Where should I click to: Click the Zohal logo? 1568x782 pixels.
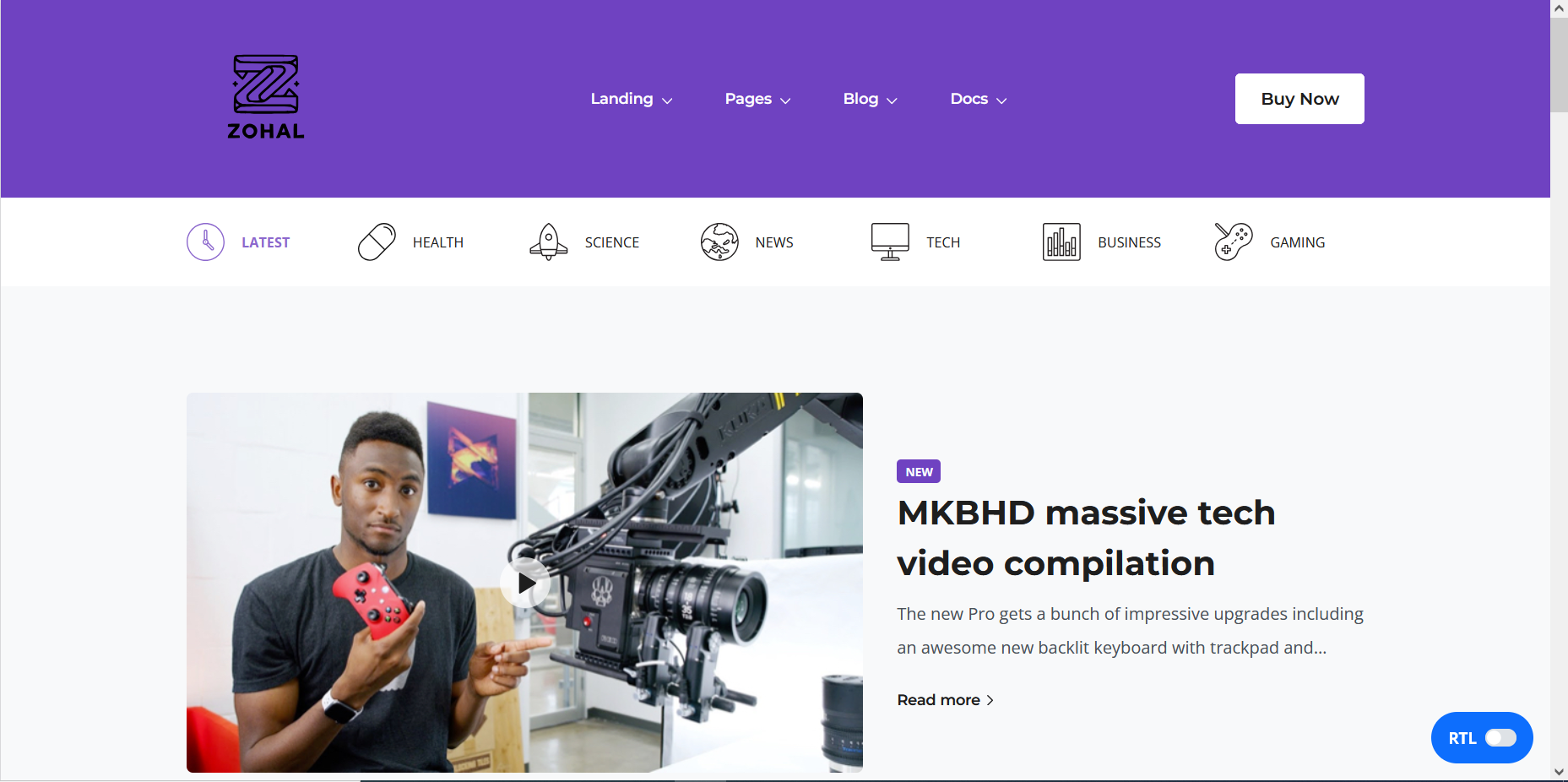coord(265,97)
